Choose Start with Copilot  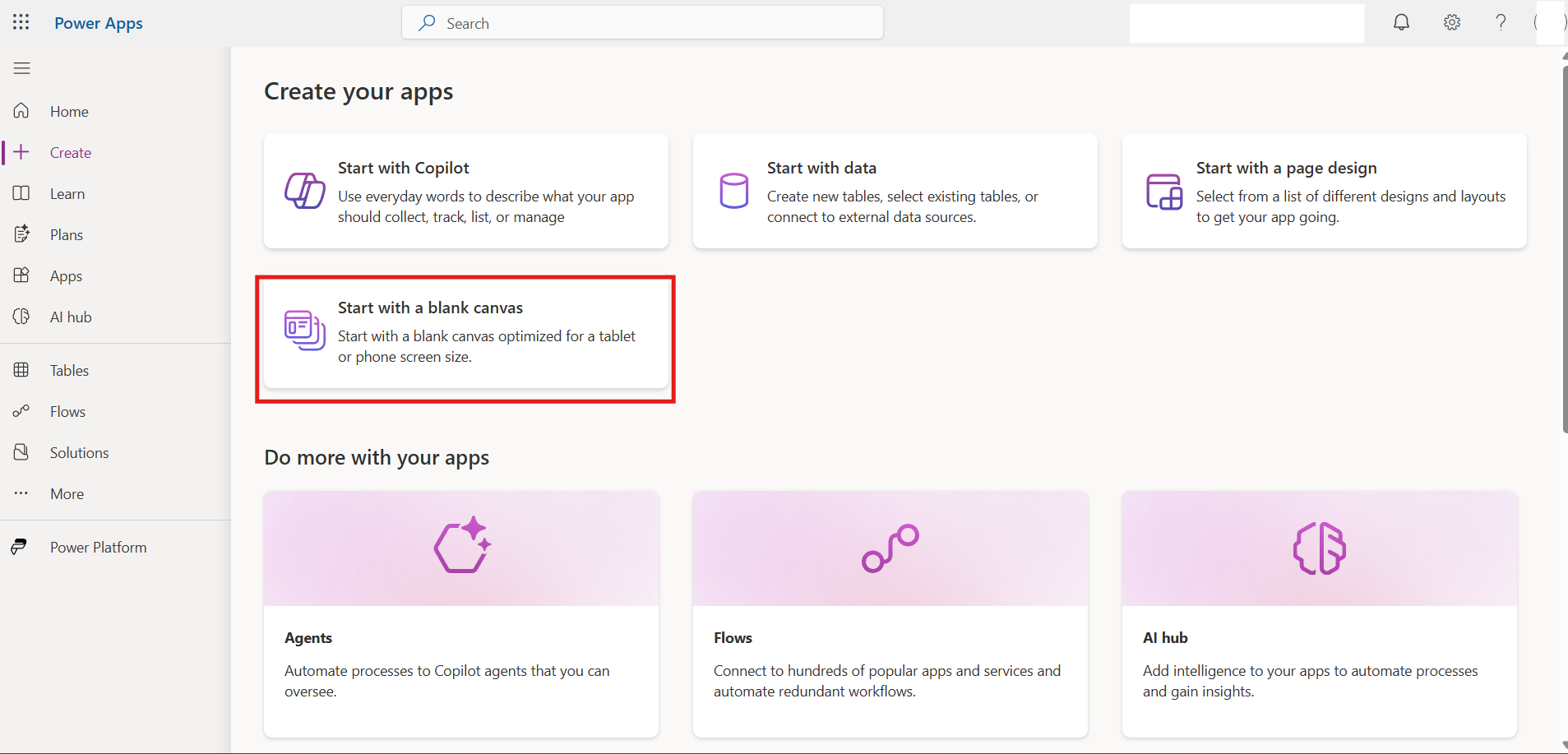click(465, 191)
